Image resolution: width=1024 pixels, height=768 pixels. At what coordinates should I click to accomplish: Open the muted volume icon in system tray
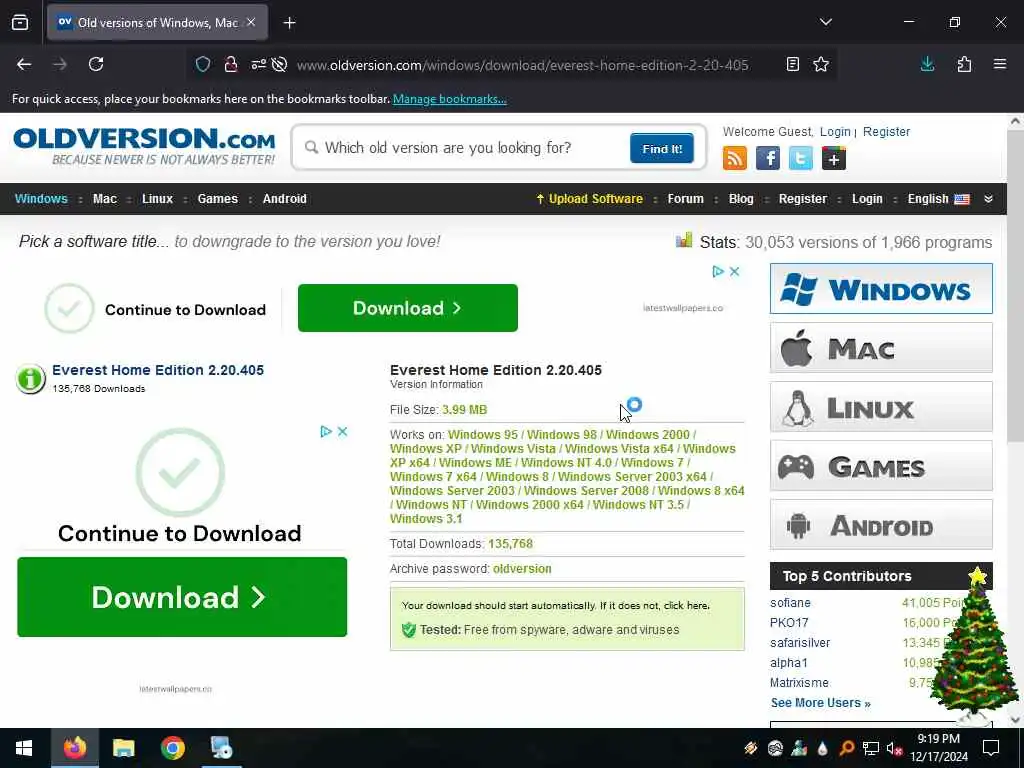click(x=894, y=748)
